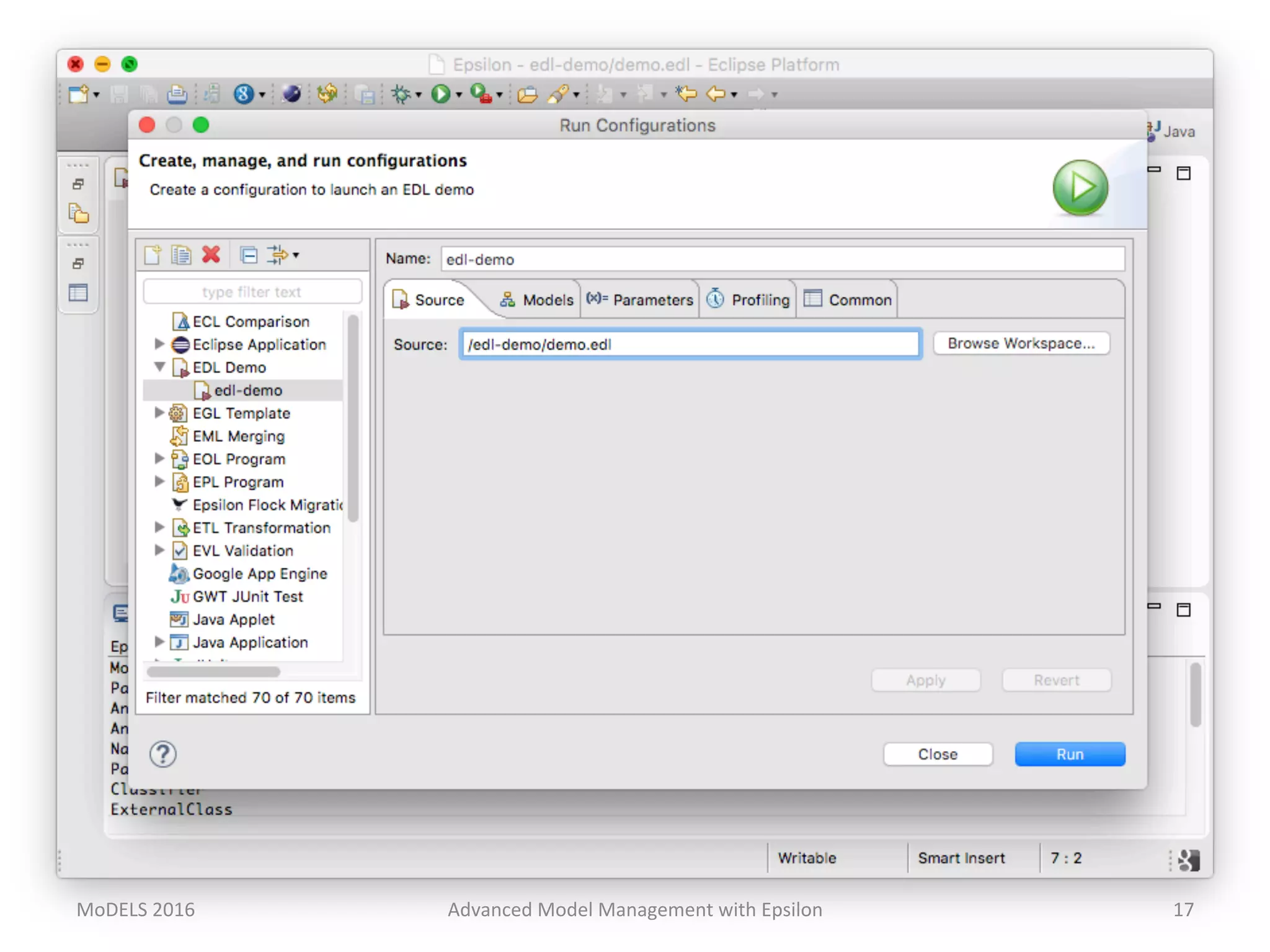
Task: Click the duplicate configuration icon
Action: click(x=181, y=255)
